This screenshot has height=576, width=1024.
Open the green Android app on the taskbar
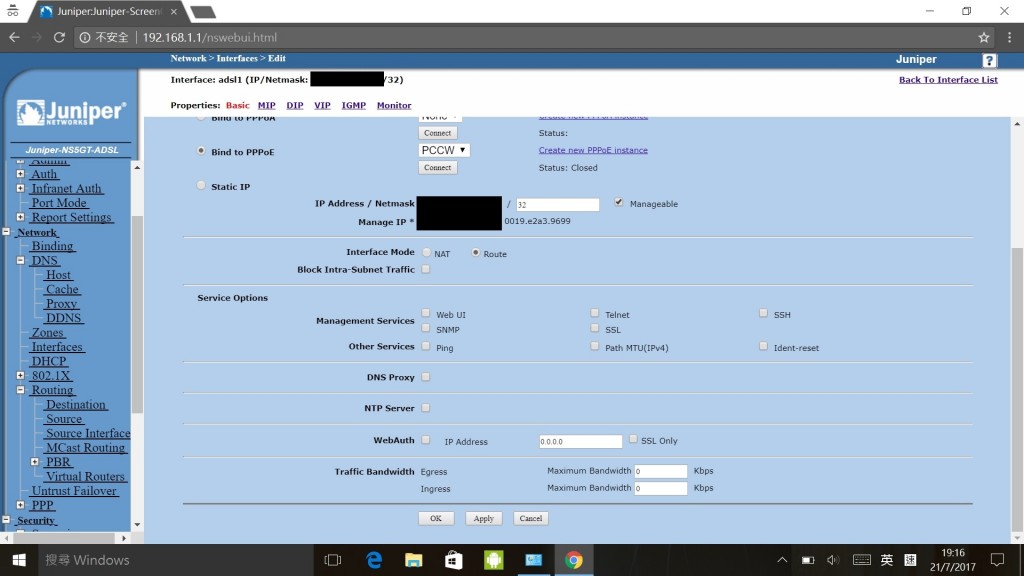pos(494,560)
